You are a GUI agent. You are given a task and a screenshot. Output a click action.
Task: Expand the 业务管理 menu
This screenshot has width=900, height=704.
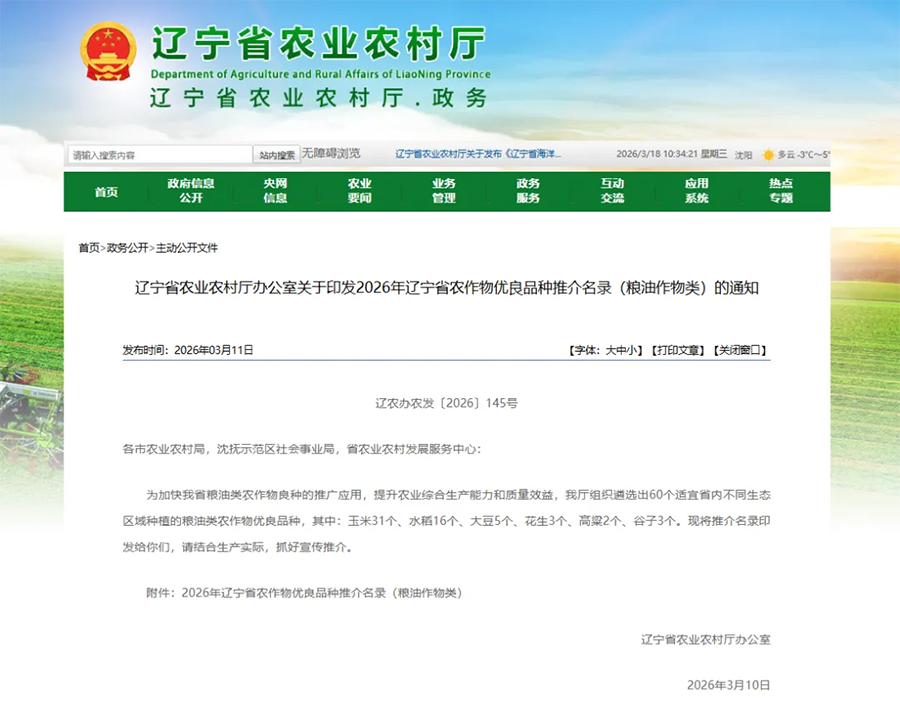pos(443,191)
